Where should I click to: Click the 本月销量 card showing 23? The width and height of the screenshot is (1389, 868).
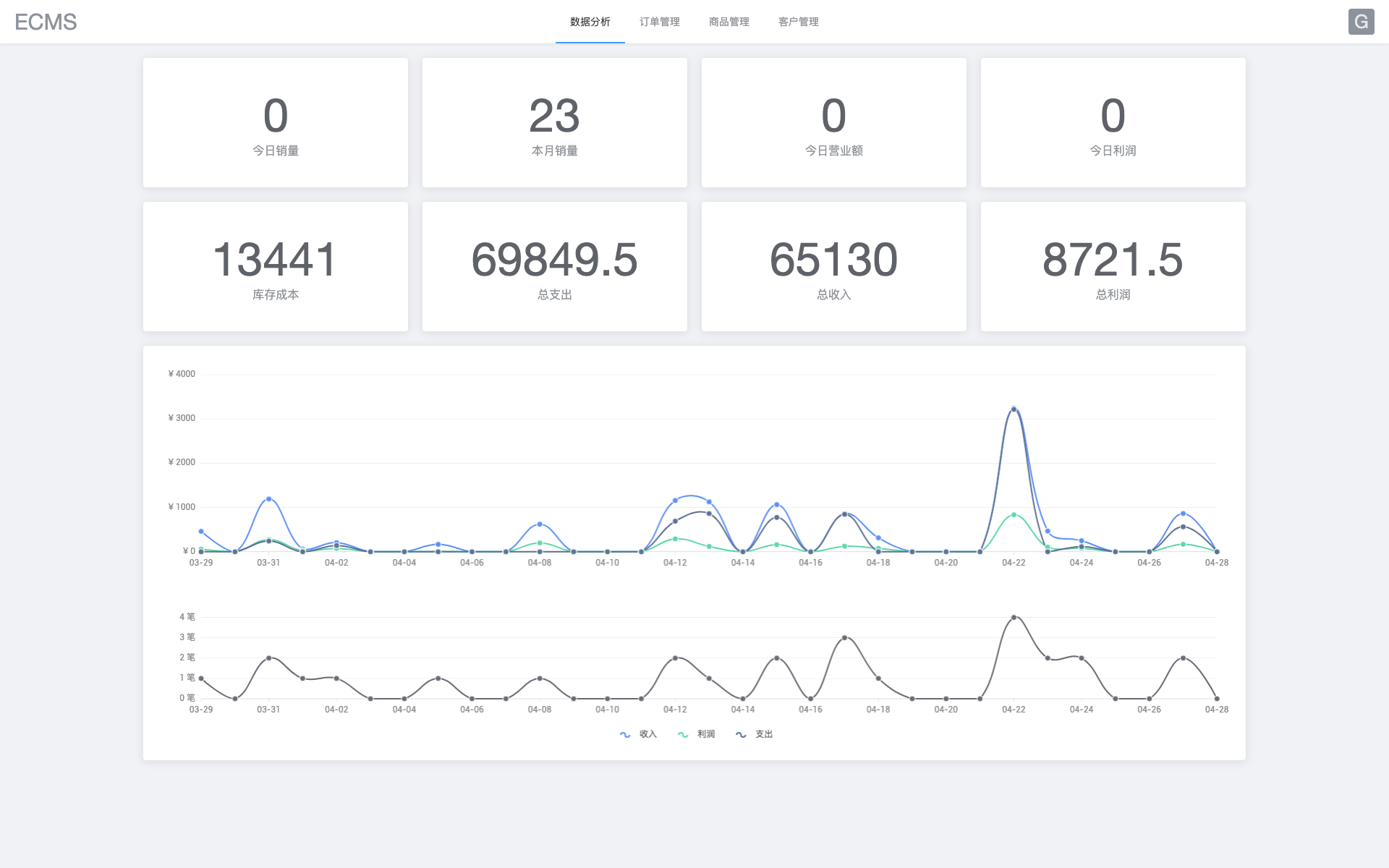(x=554, y=123)
